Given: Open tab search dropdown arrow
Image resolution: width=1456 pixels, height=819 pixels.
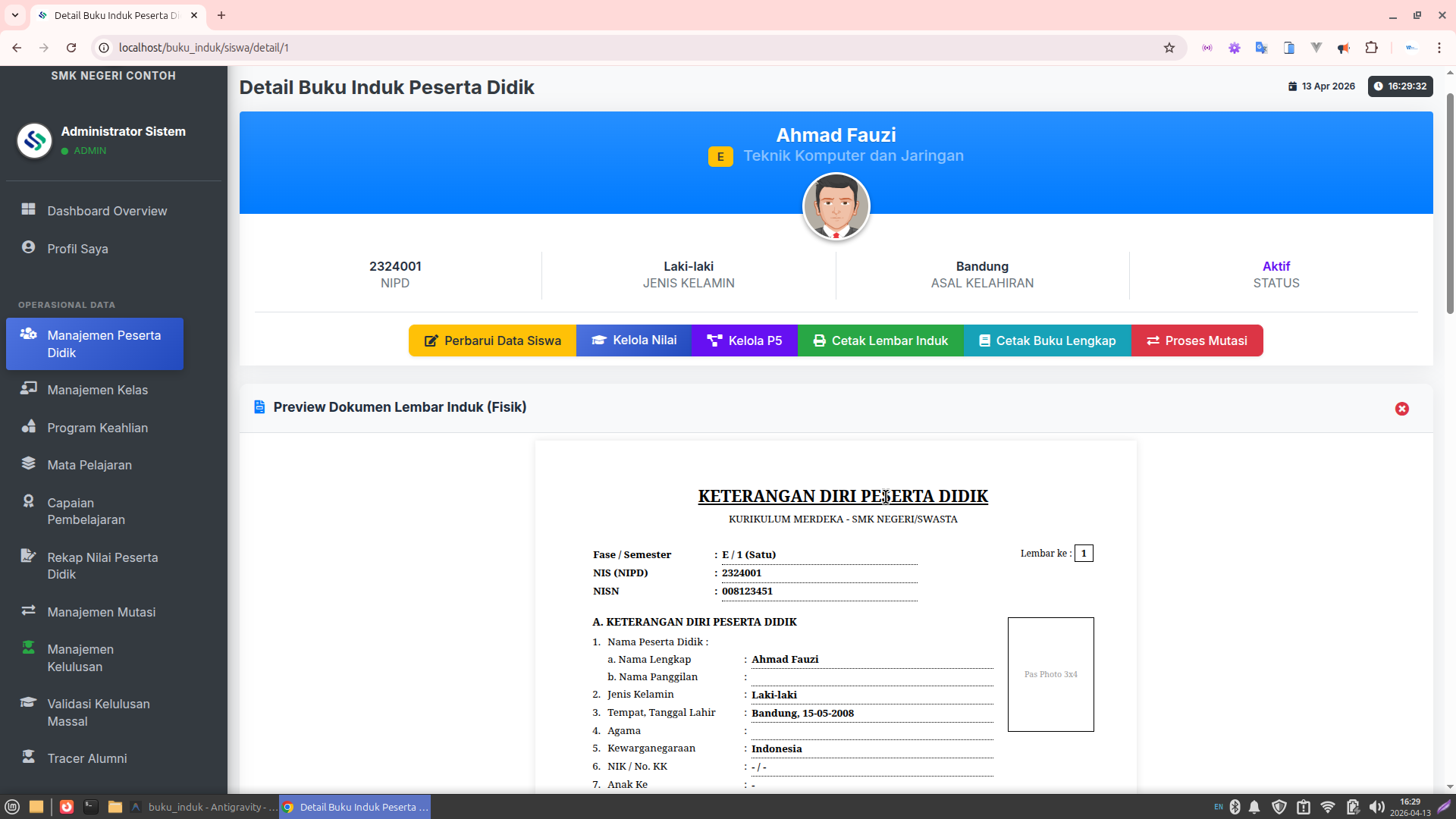Looking at the screenshot, I should (14, 15).
